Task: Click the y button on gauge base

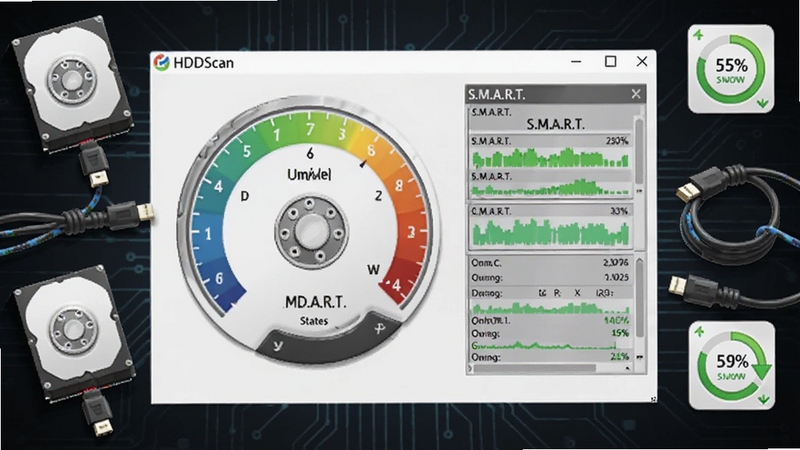Action: coord(277,345)
